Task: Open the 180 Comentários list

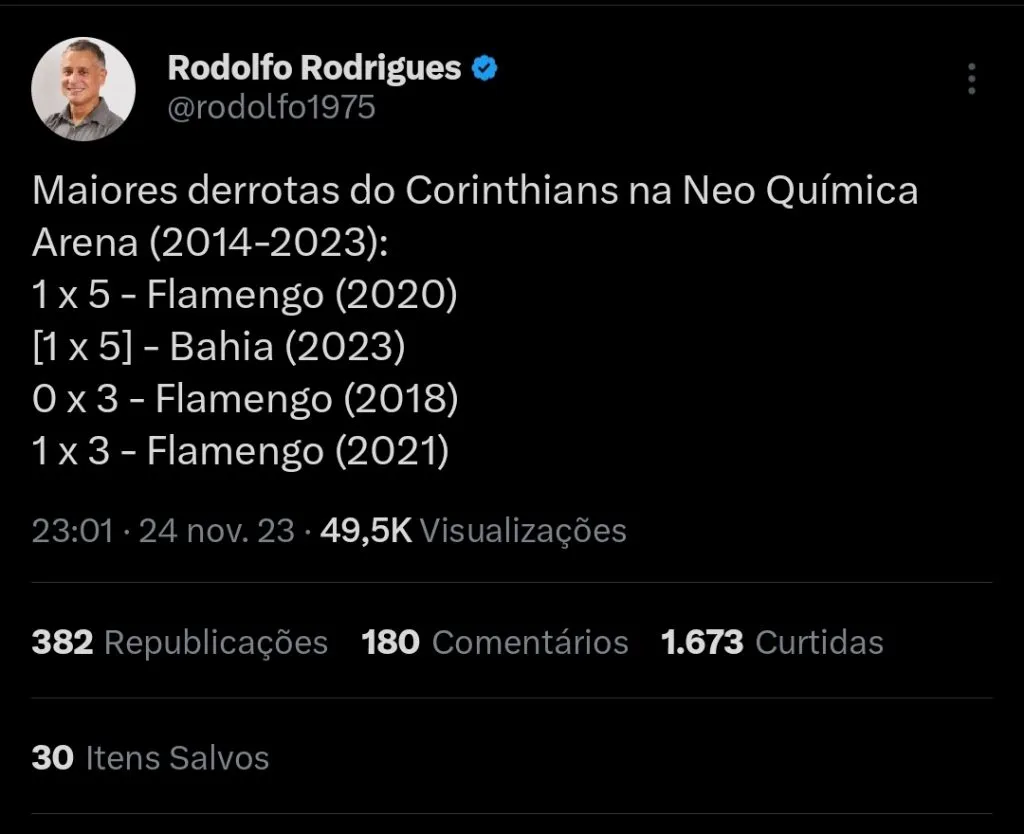Action: 495,642
